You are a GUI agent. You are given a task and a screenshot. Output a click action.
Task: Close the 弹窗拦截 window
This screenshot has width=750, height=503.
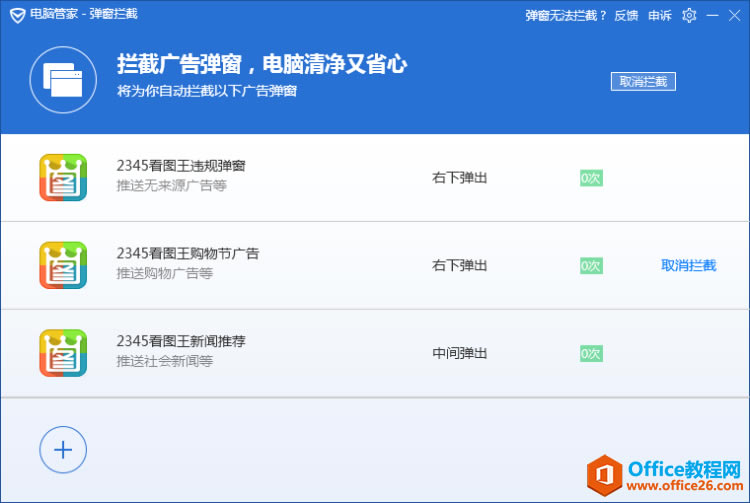(735, 16)
